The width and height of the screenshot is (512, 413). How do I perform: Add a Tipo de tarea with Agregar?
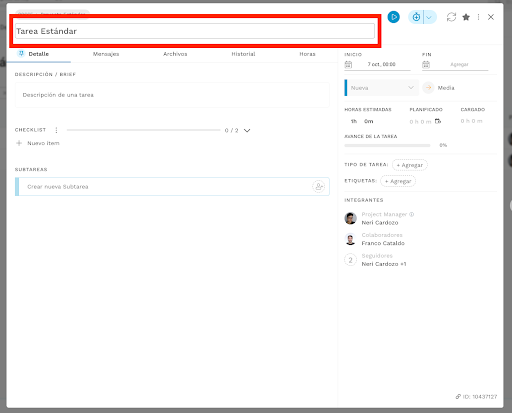point(410,165)
